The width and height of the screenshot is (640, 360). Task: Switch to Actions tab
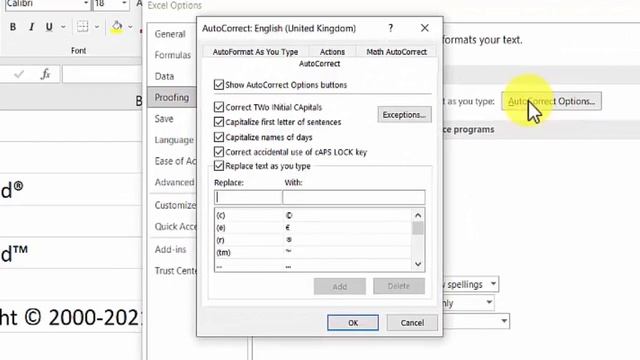coord(332,52)
